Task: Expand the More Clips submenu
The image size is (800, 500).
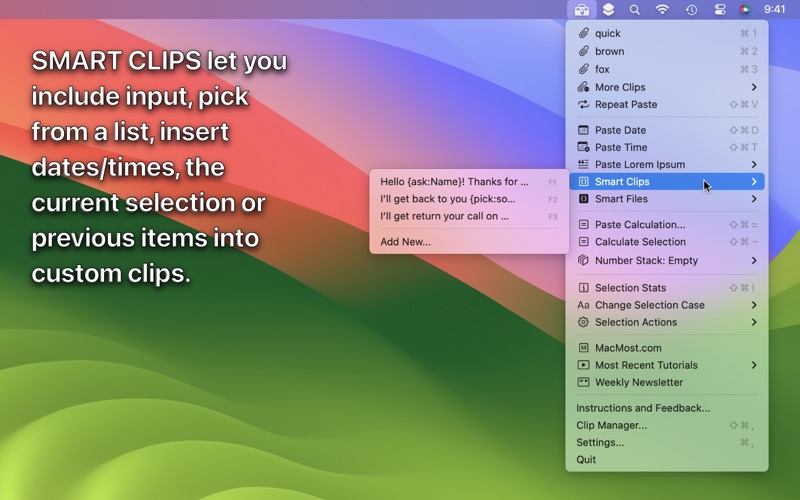Action: pos(667,87)
